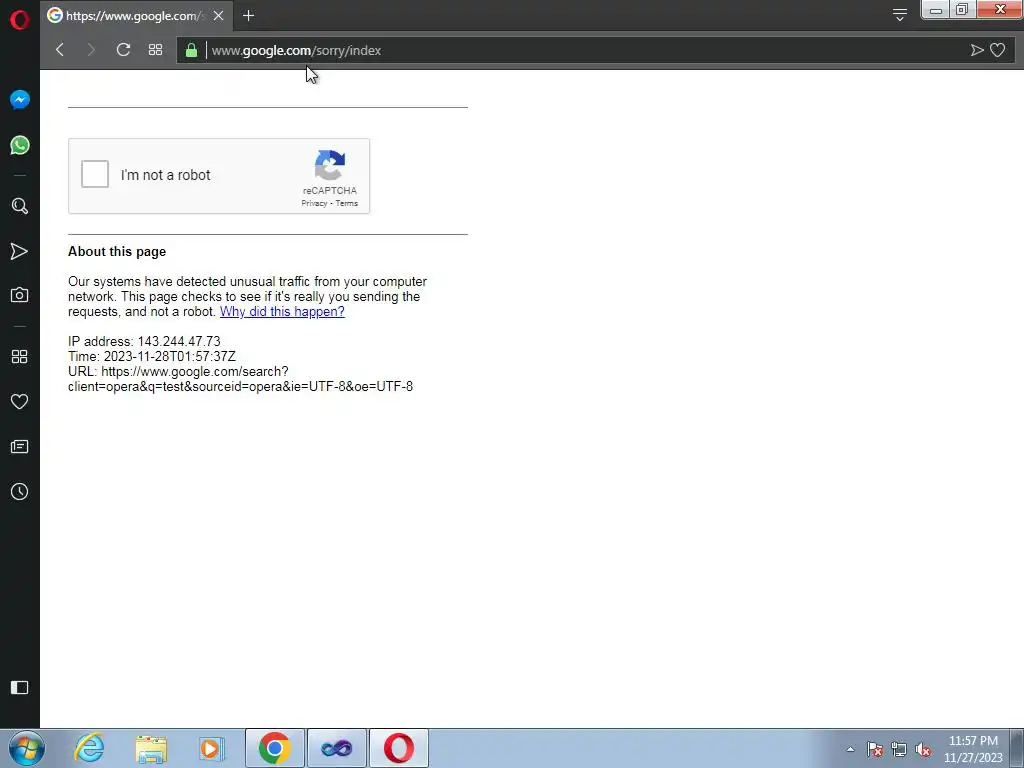The image size is (1024, 768).
Task: Open the Action Center flag icon
Action: click(x=875, y=749)
